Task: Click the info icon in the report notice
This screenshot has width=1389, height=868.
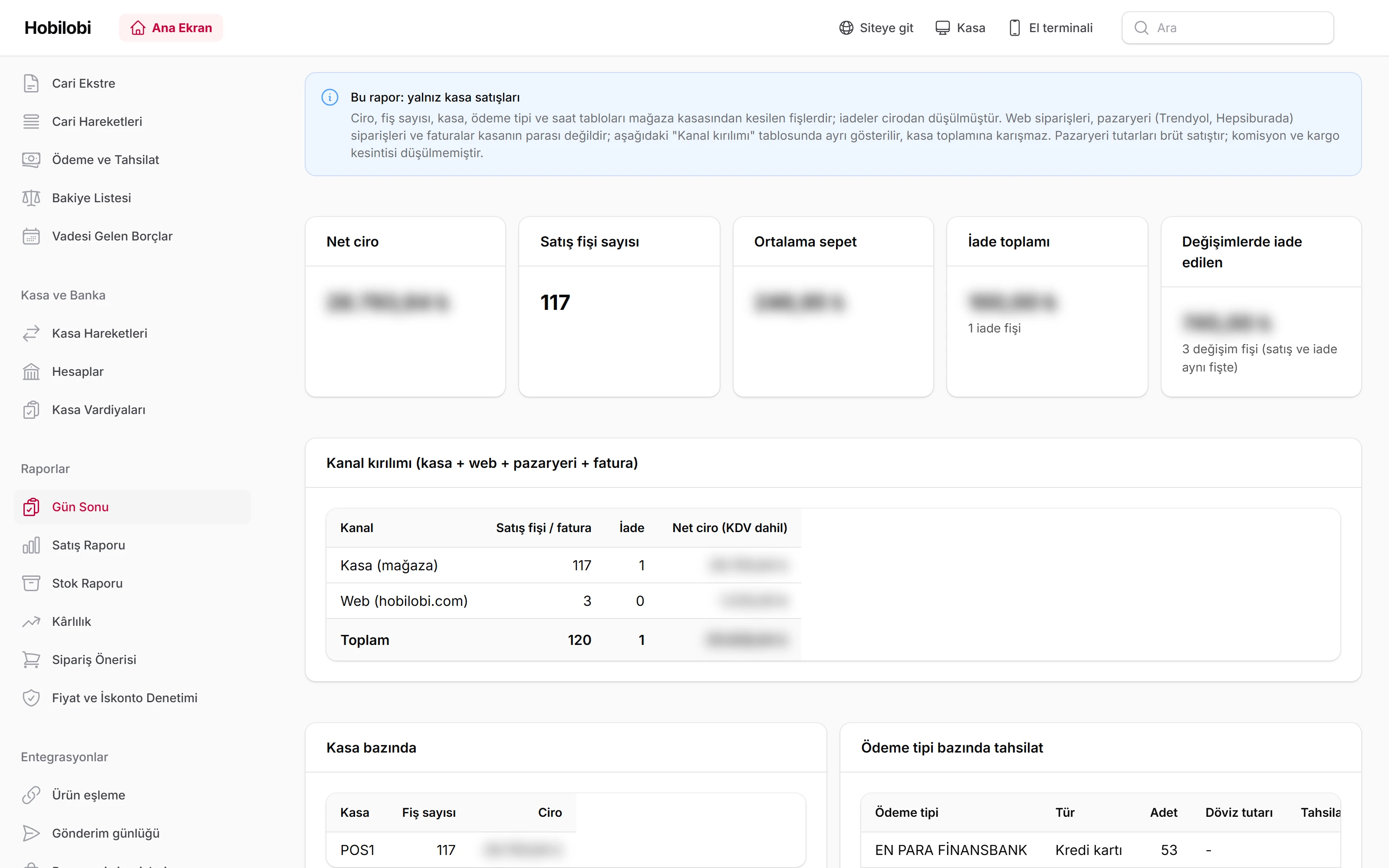Action: pos(329,97)
